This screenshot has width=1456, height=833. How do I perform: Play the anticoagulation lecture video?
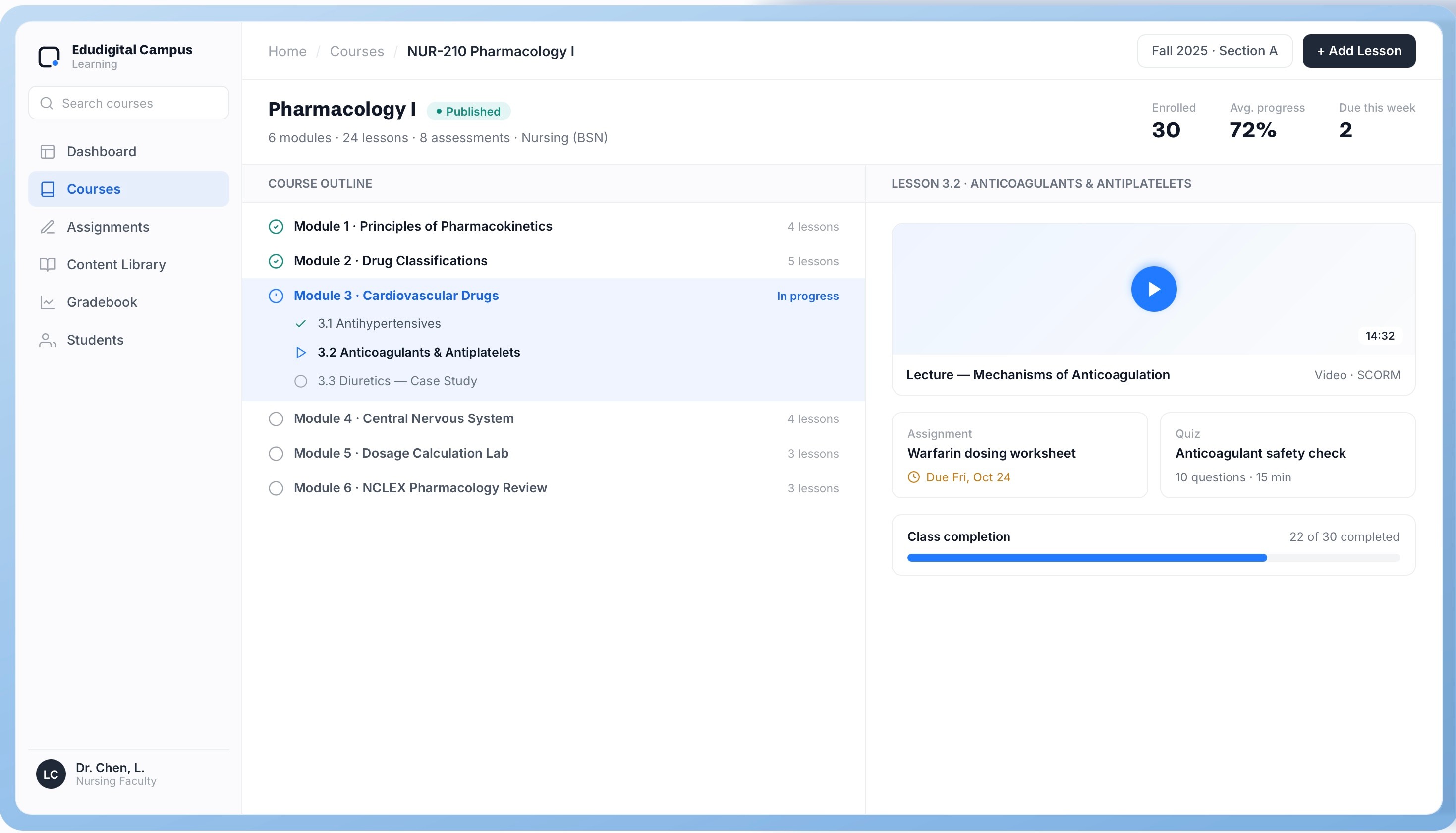(x=1154, y=289)
